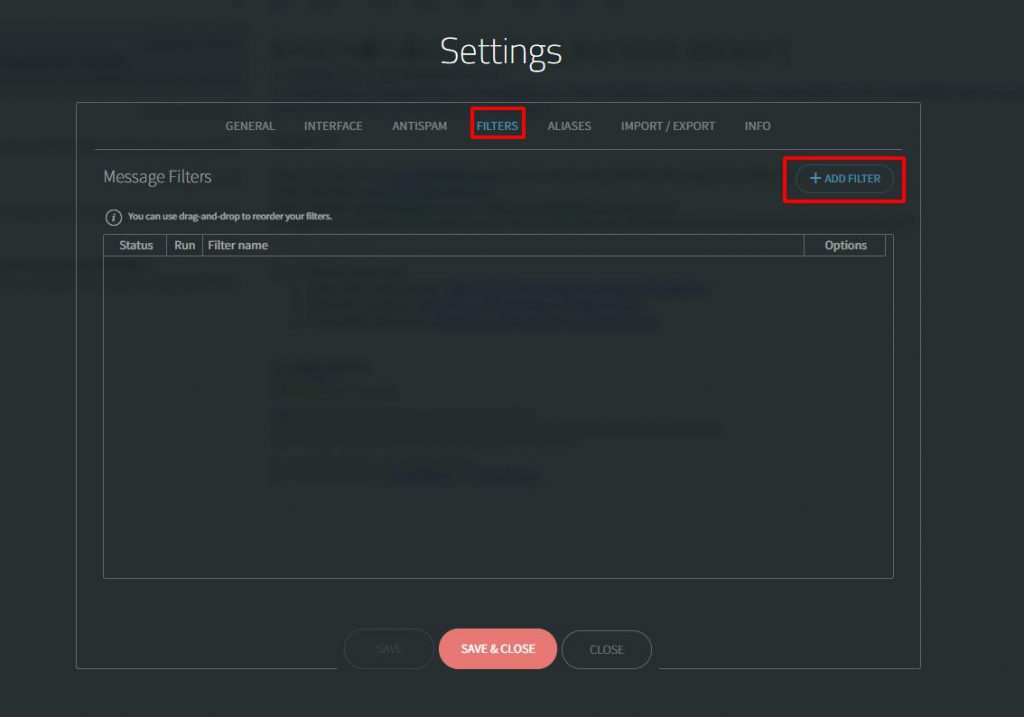Image resolution: width=1024 pixels, height=717 pixels.
Task: Click the Settings title text
Action: [x=501, y=51]
